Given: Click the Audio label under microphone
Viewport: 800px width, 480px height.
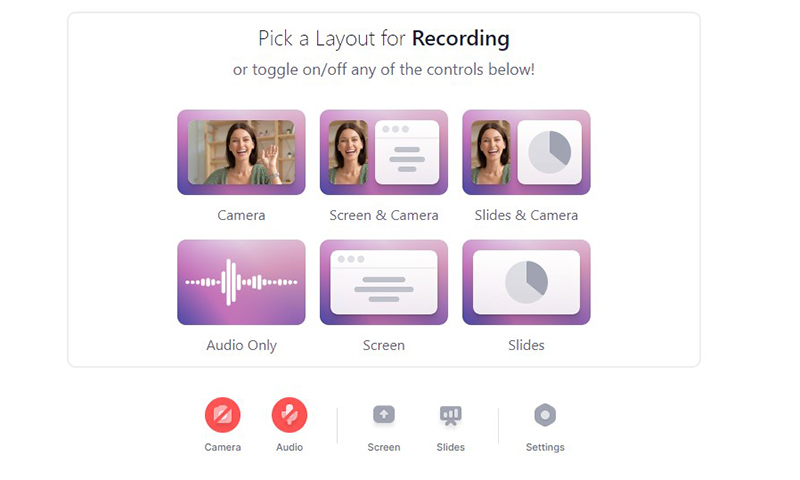Looking at the screenshot, I should pos(289,447).
